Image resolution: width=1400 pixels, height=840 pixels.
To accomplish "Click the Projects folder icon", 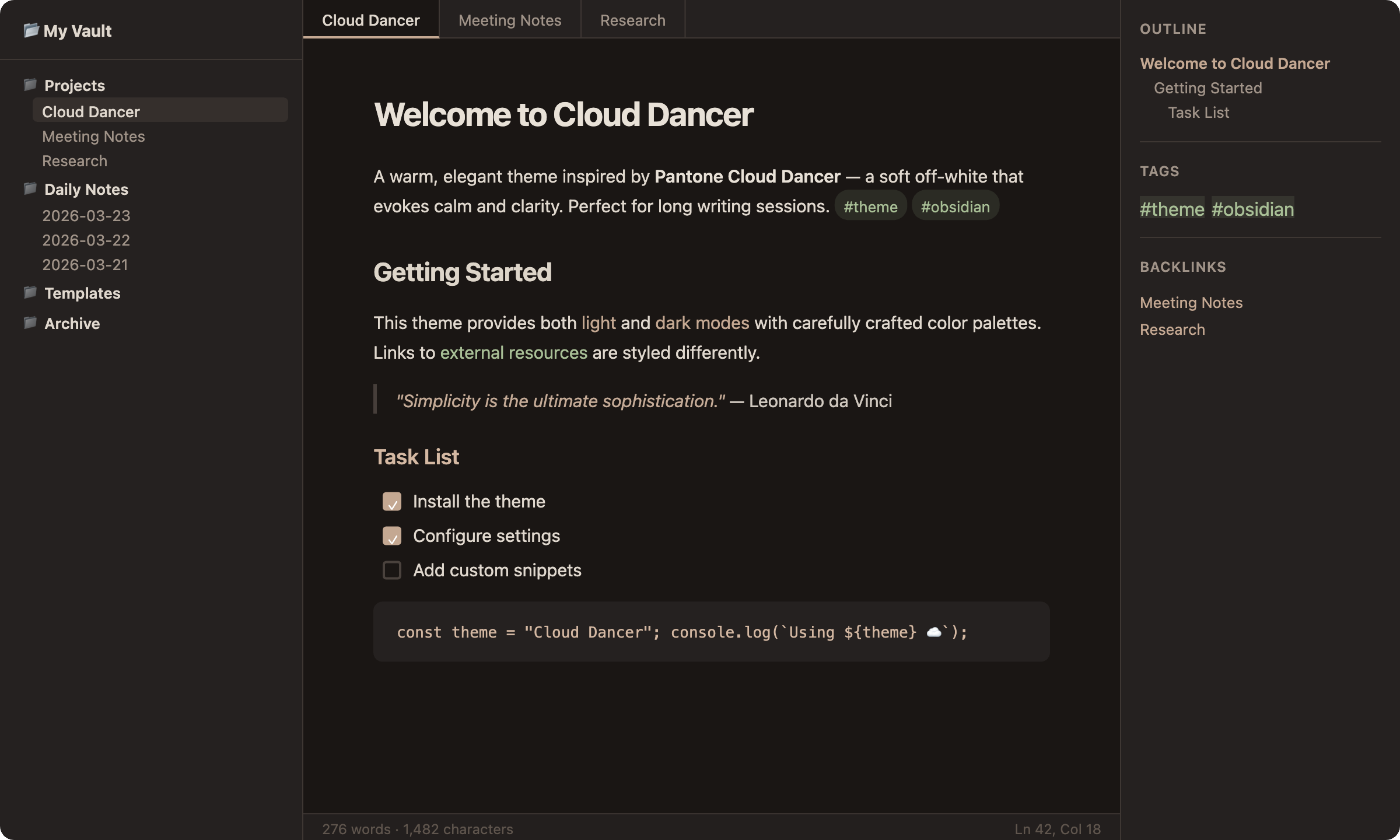I will pos(30,85).
